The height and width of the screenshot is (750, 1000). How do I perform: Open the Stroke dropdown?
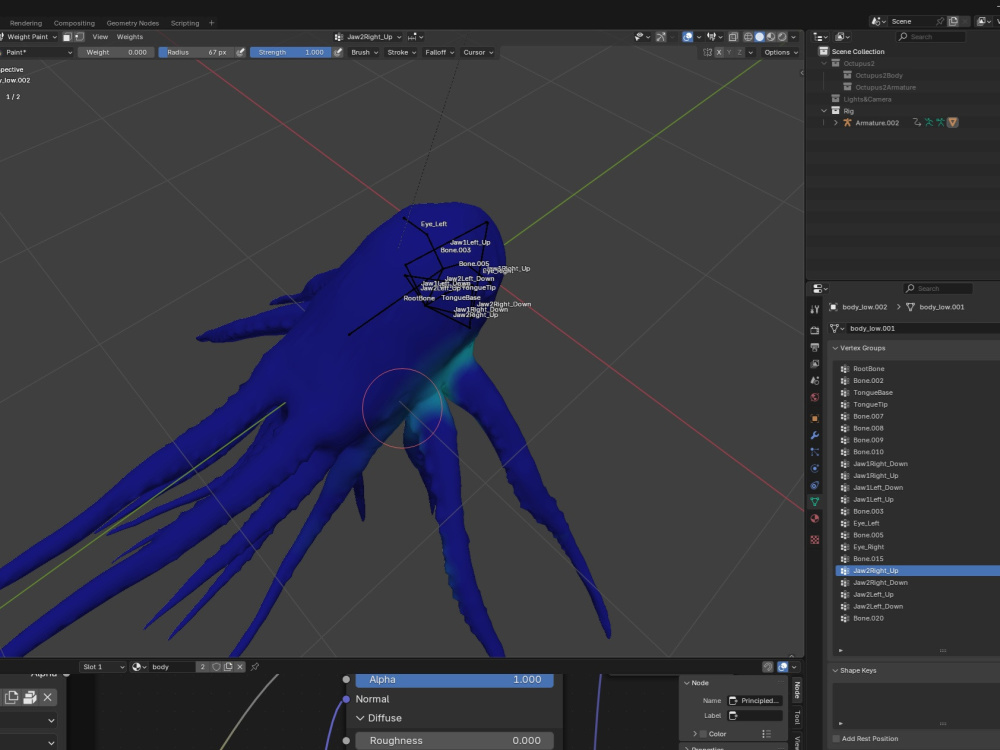(x=401, y=52)
